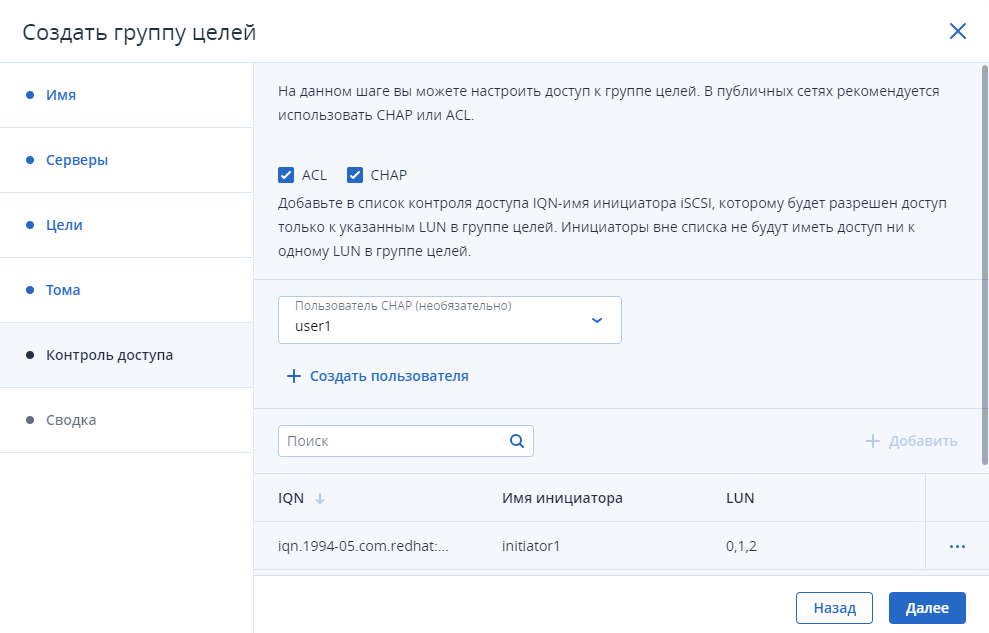The height and width of the screenshot is (633, 989).
Task: Click the Добавить button
Action: tap(911, 441)
